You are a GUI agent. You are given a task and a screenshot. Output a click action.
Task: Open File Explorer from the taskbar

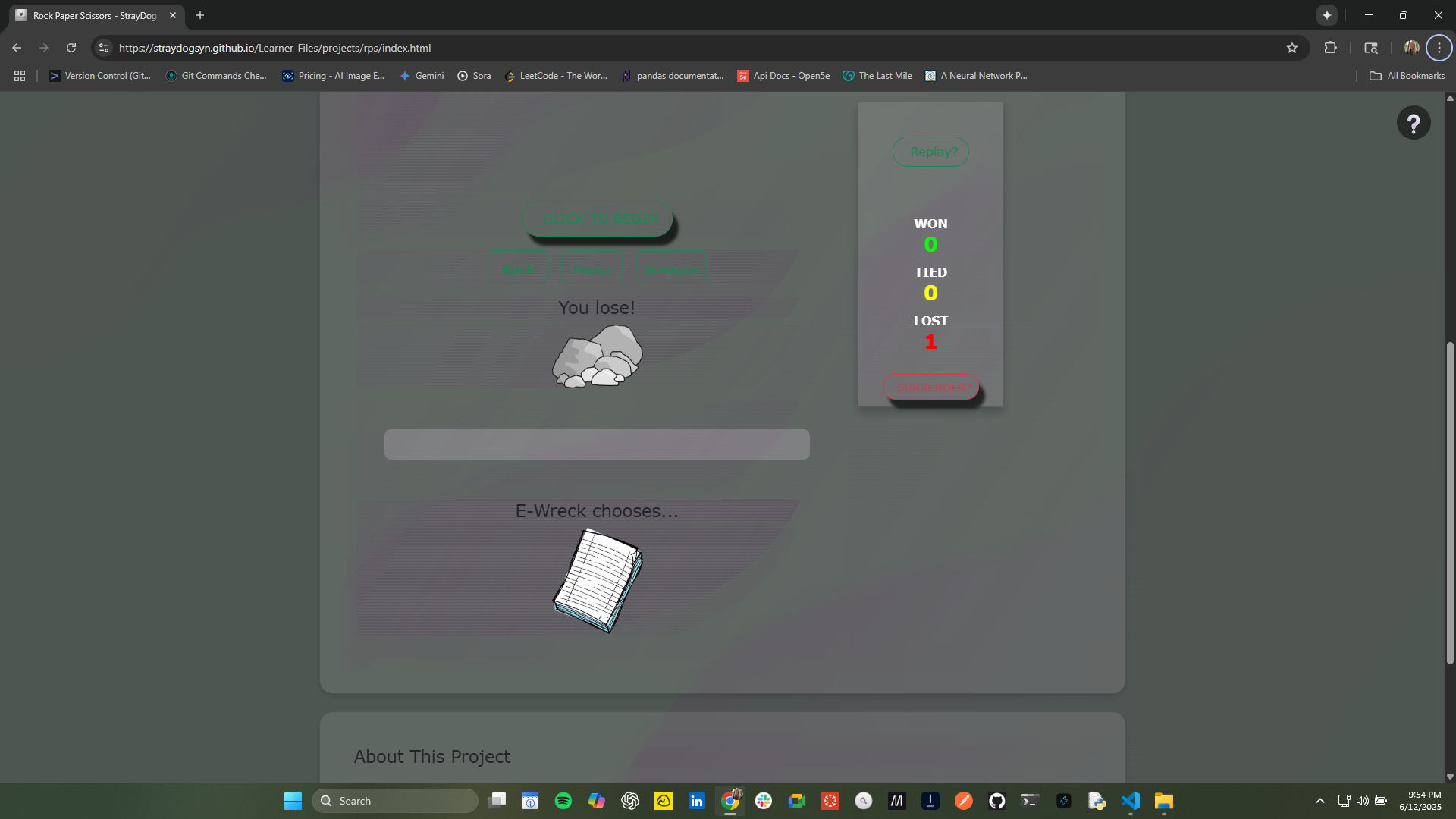pyautogui.click(x=1164, y=801)
